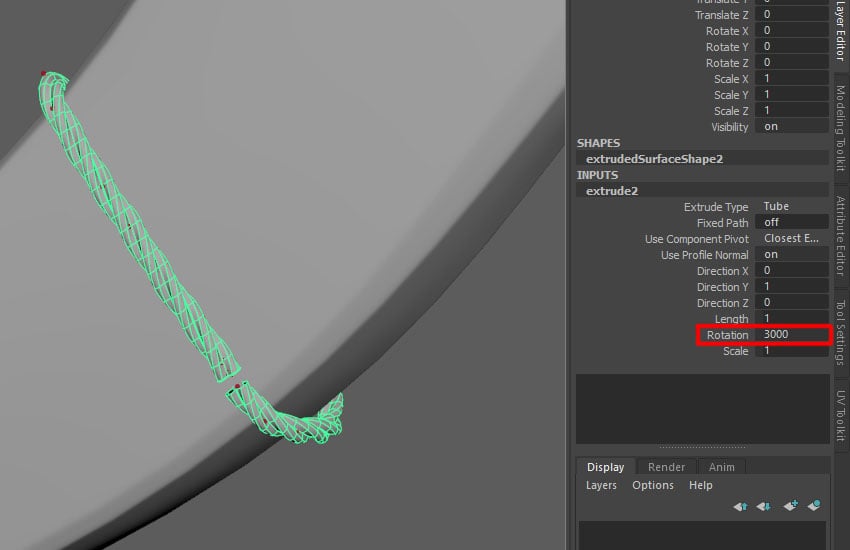Screen dimensions: 850x550
Task: Create new layer from selected objects
Action: tap(814, 506)
